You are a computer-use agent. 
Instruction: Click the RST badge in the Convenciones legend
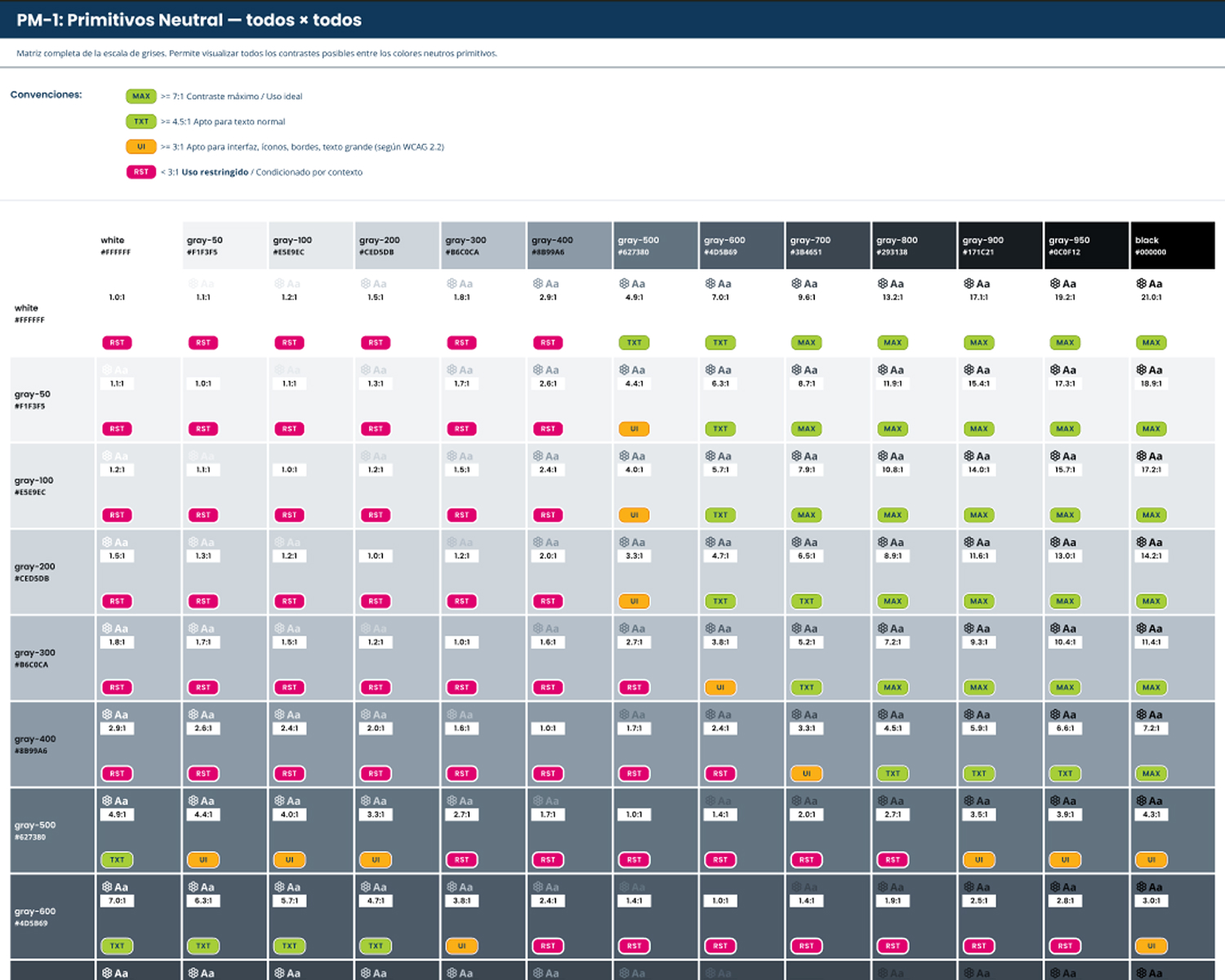click(x=140, y=172)
